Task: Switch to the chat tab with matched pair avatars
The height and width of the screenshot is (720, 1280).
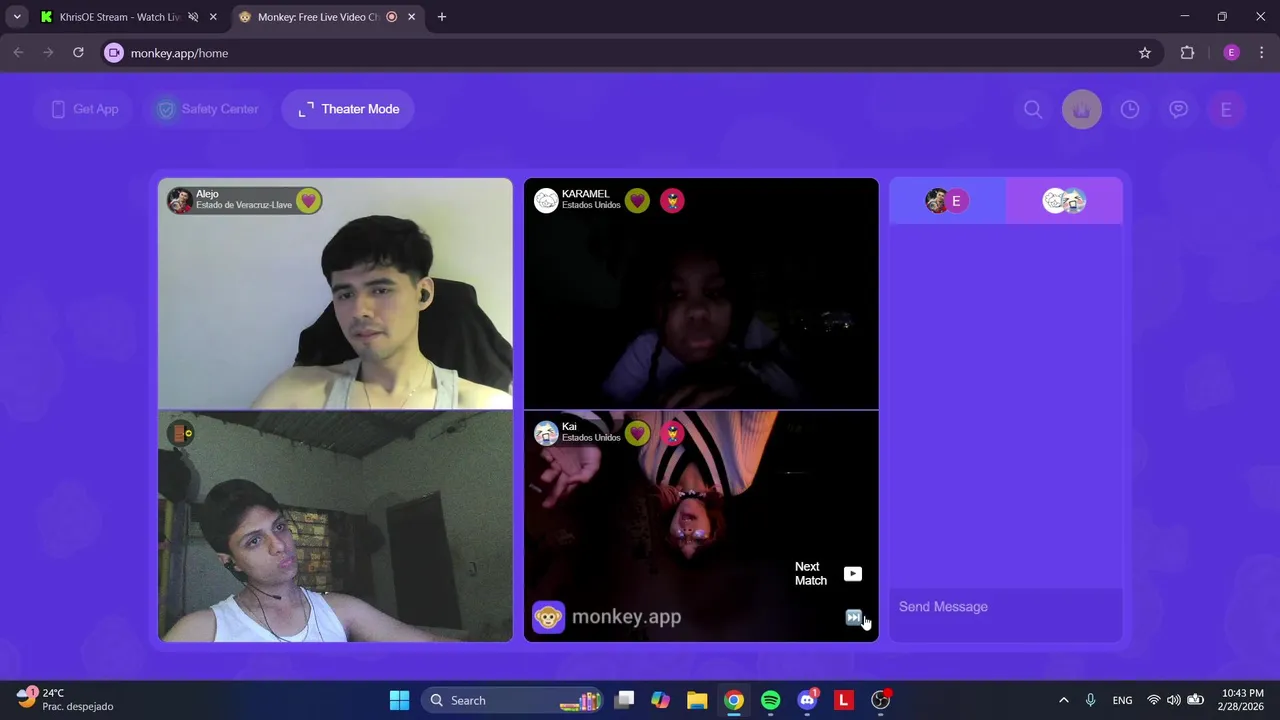Action: pos(1064,201)
